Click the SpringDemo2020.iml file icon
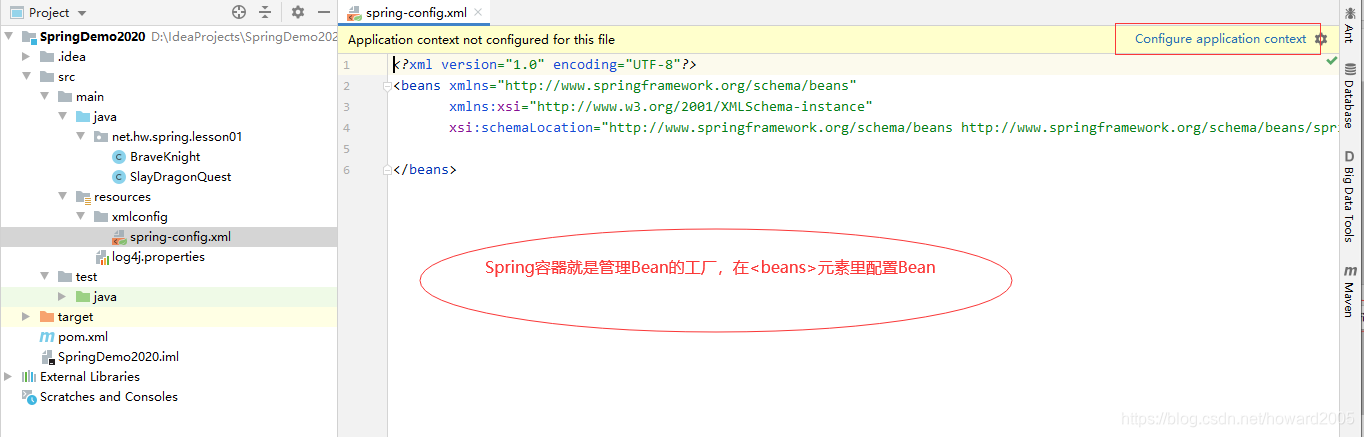Screen dimensions: 1364x437 (x=47, y=357)
